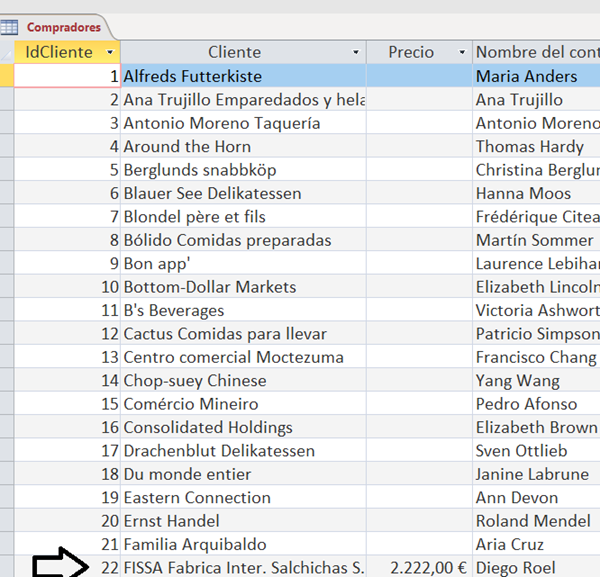Screen dimensions: 600x577
Task: Click the FISSA Fabrica Inter. Salchichas cell
Action: pos(243,567)
